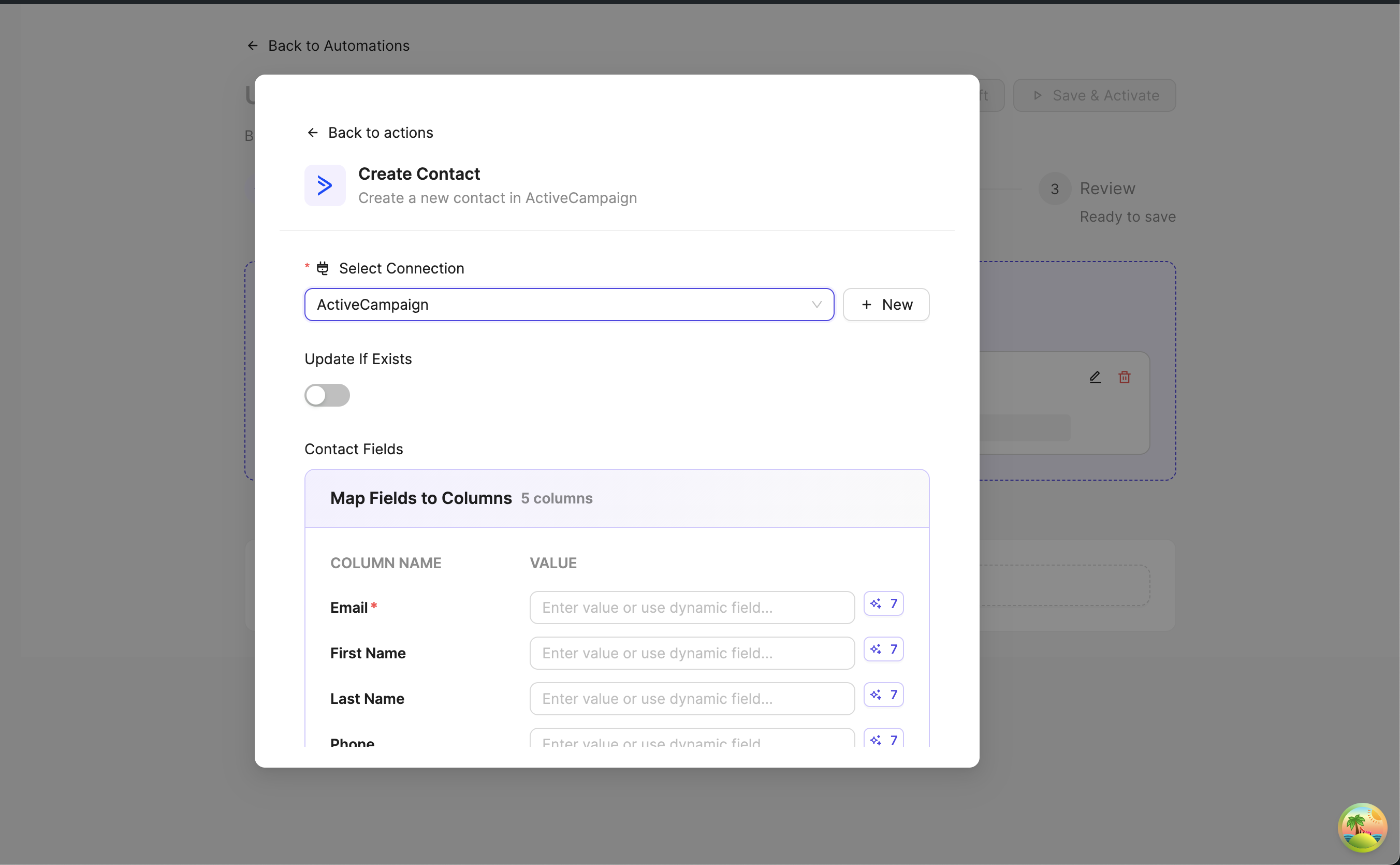Click the plug icon beside Select Connection
This screenshot has width=1400, height=865.
click(x=323, y=268)
